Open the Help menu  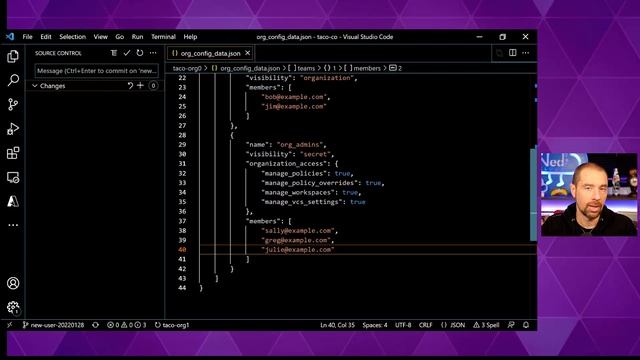click(190, 37)
